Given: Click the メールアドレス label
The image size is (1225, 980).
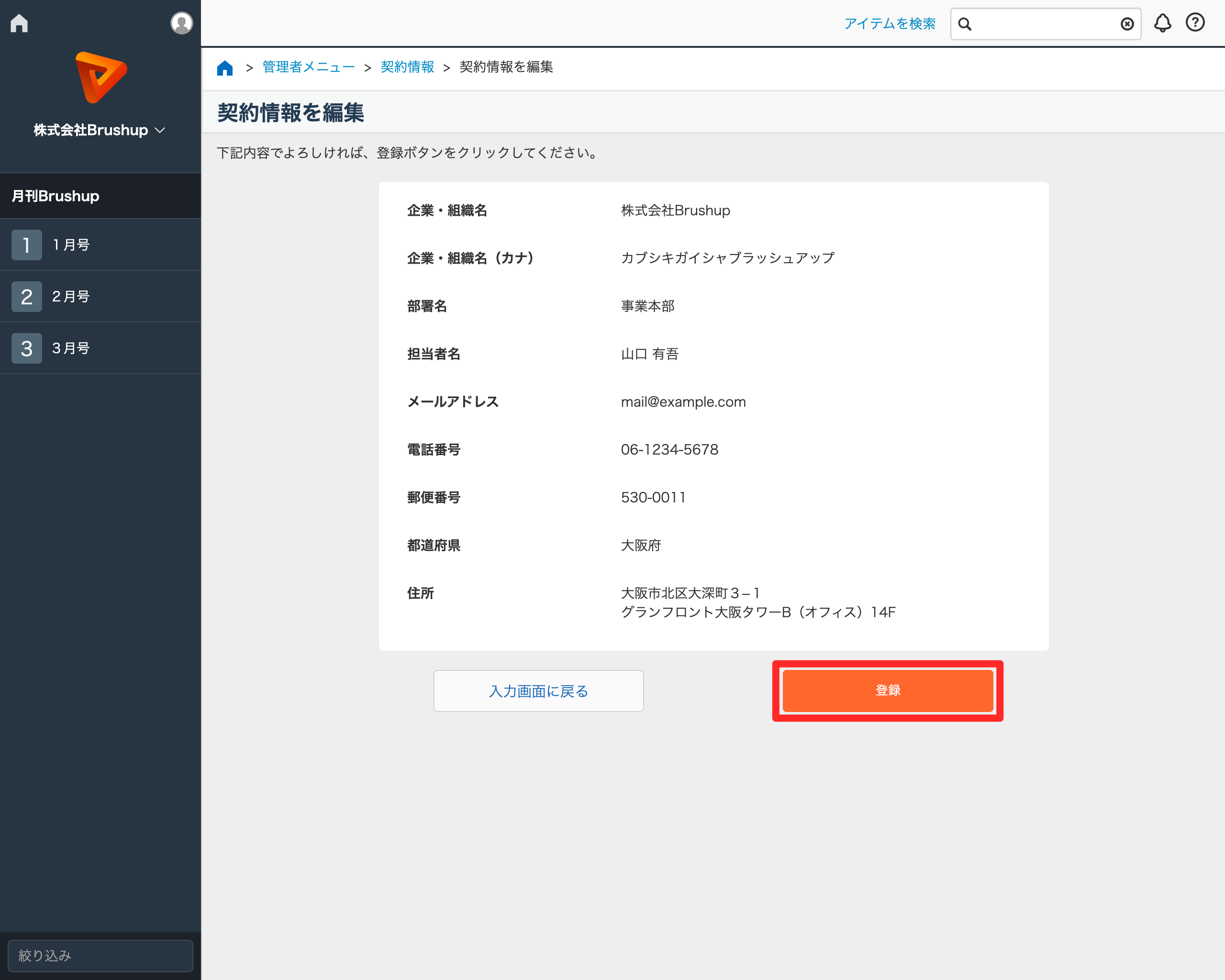Looking at the screenshot, I should point(453,402).
